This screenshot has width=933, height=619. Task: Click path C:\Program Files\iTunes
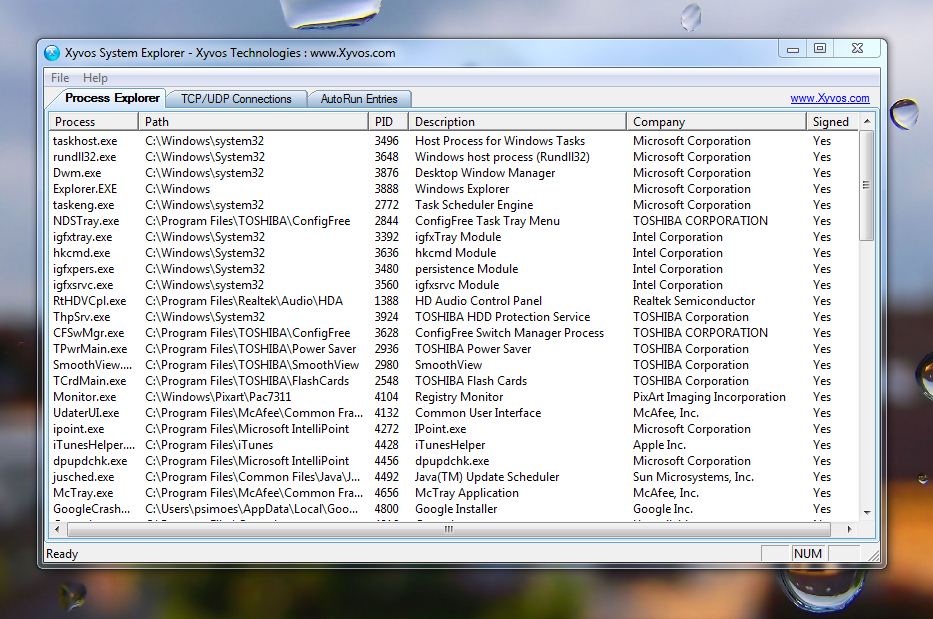pos(209,445)
